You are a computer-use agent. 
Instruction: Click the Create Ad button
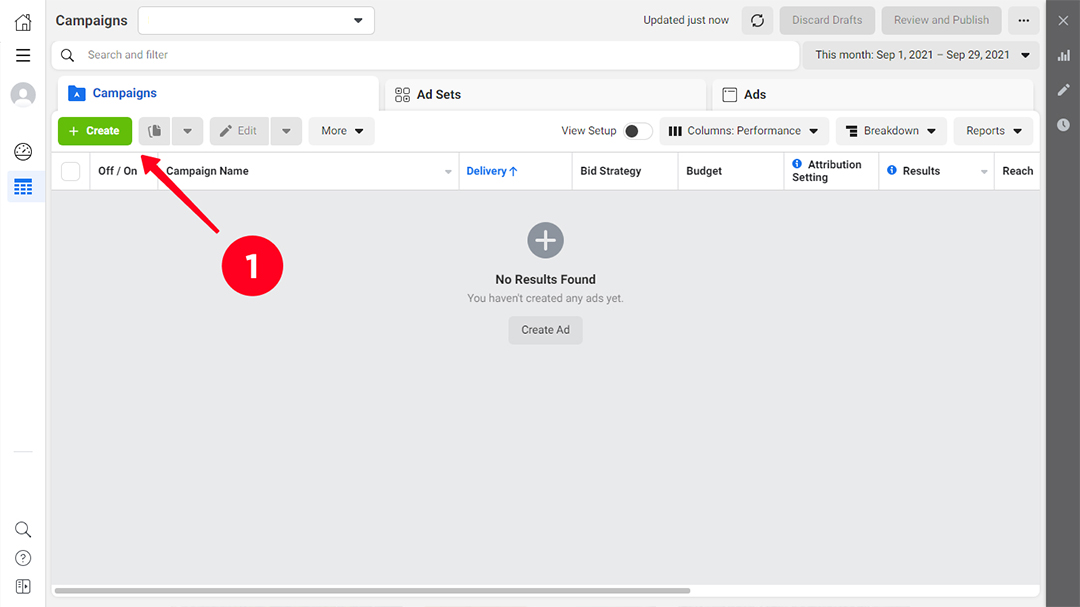546,330
